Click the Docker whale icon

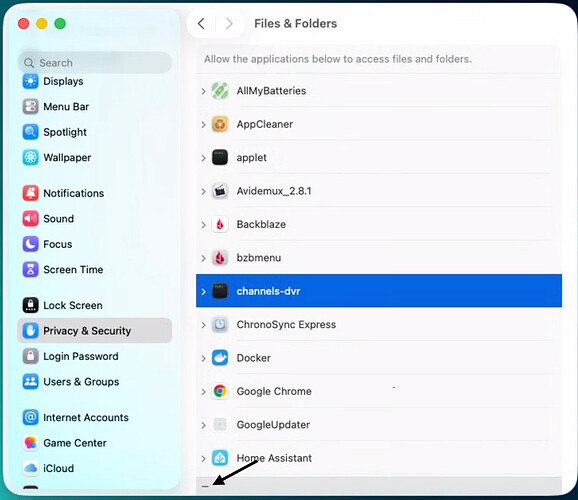pyautogui.click(x=220, y=358)
